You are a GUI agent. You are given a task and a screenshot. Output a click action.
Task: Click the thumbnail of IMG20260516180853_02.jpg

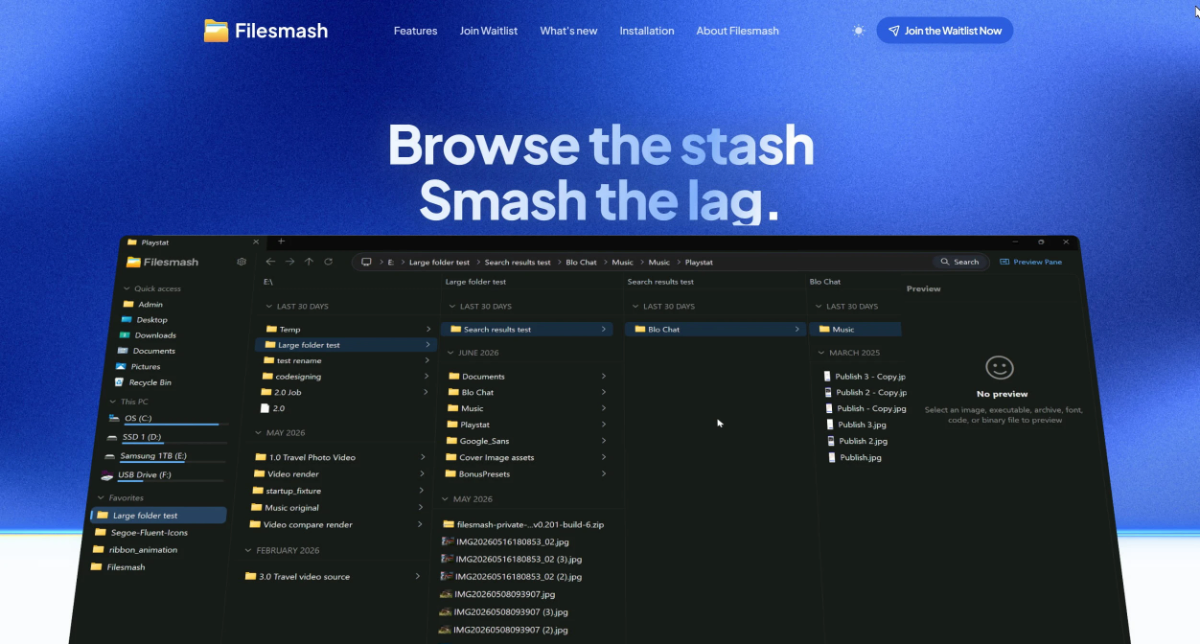[x=447, y=541]
